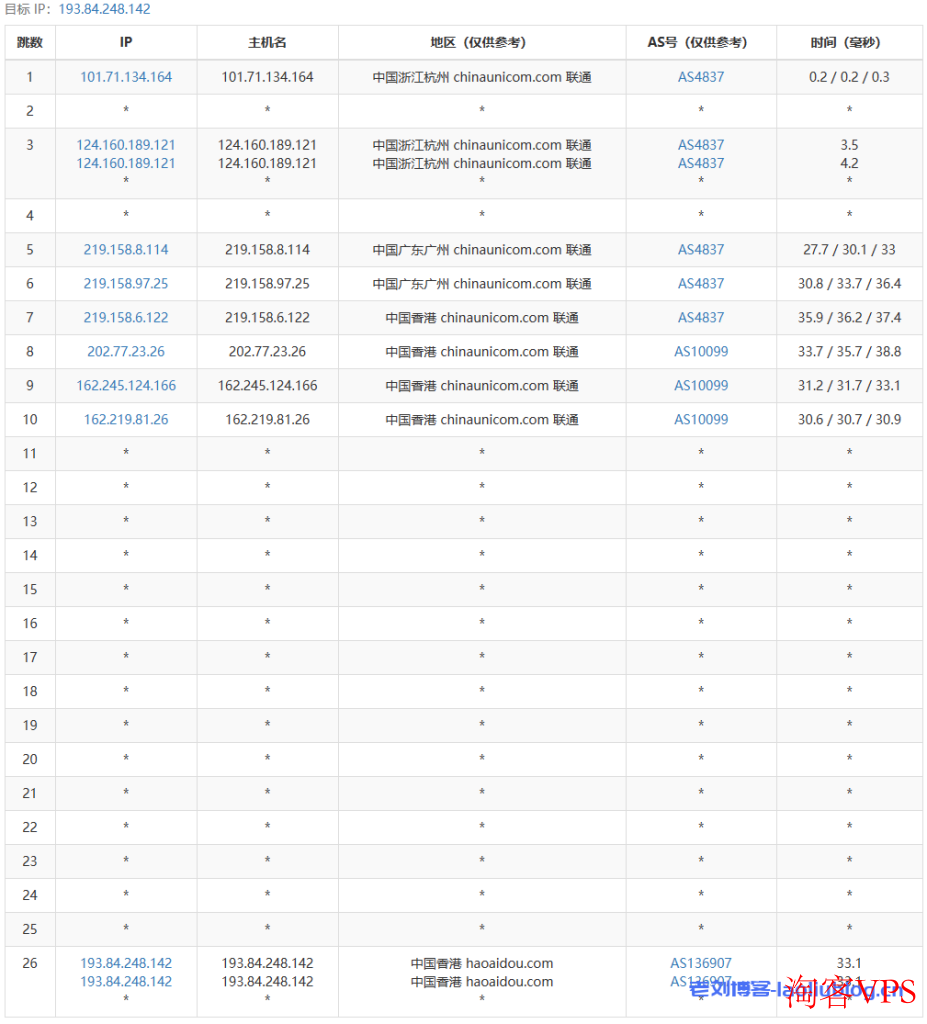This screenshot has width=927, height=1024.
Task: Select hostname cell 162.245.124.166
Action: click(x=267, y=385)
